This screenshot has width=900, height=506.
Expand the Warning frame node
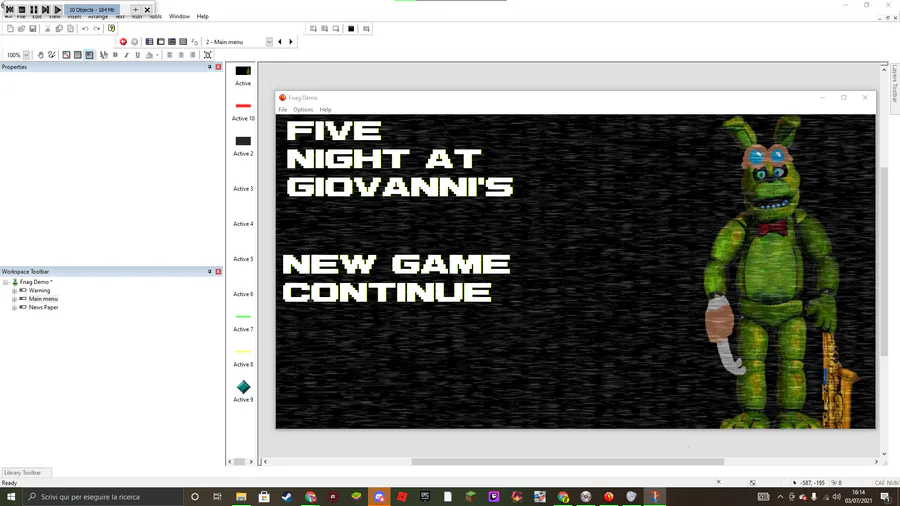[14, 291]
